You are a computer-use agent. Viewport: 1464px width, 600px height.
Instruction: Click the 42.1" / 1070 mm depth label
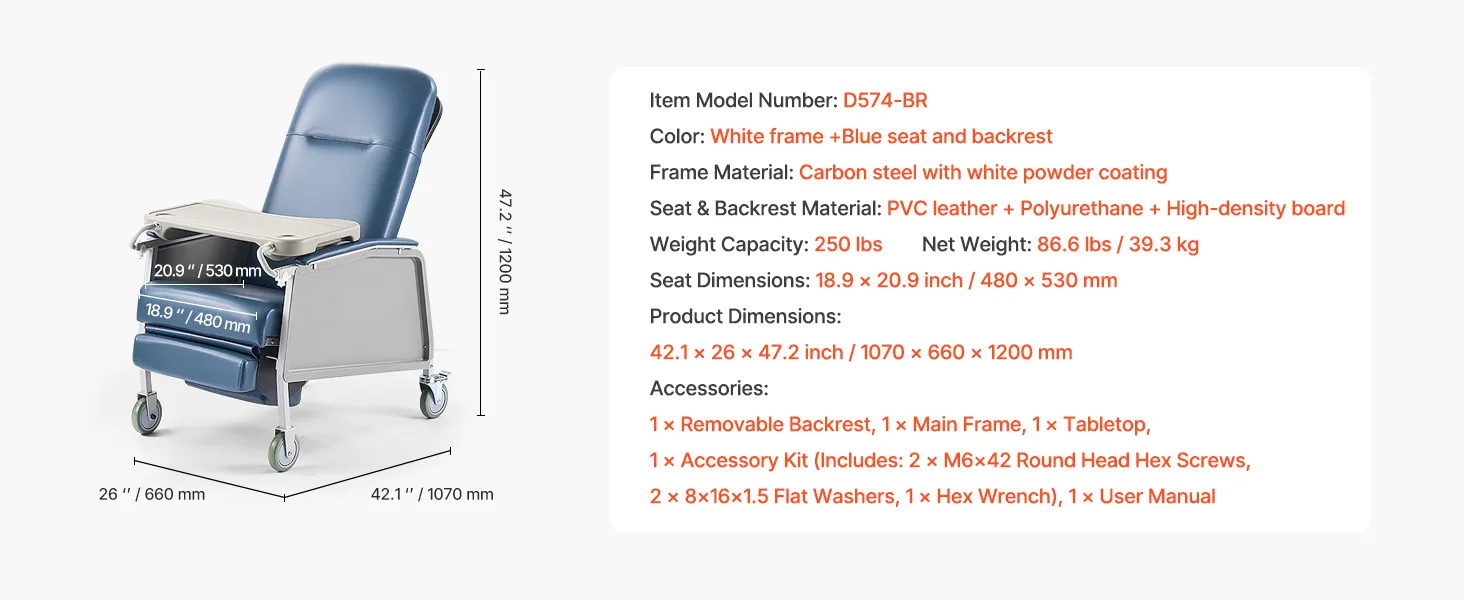[432, 494]
